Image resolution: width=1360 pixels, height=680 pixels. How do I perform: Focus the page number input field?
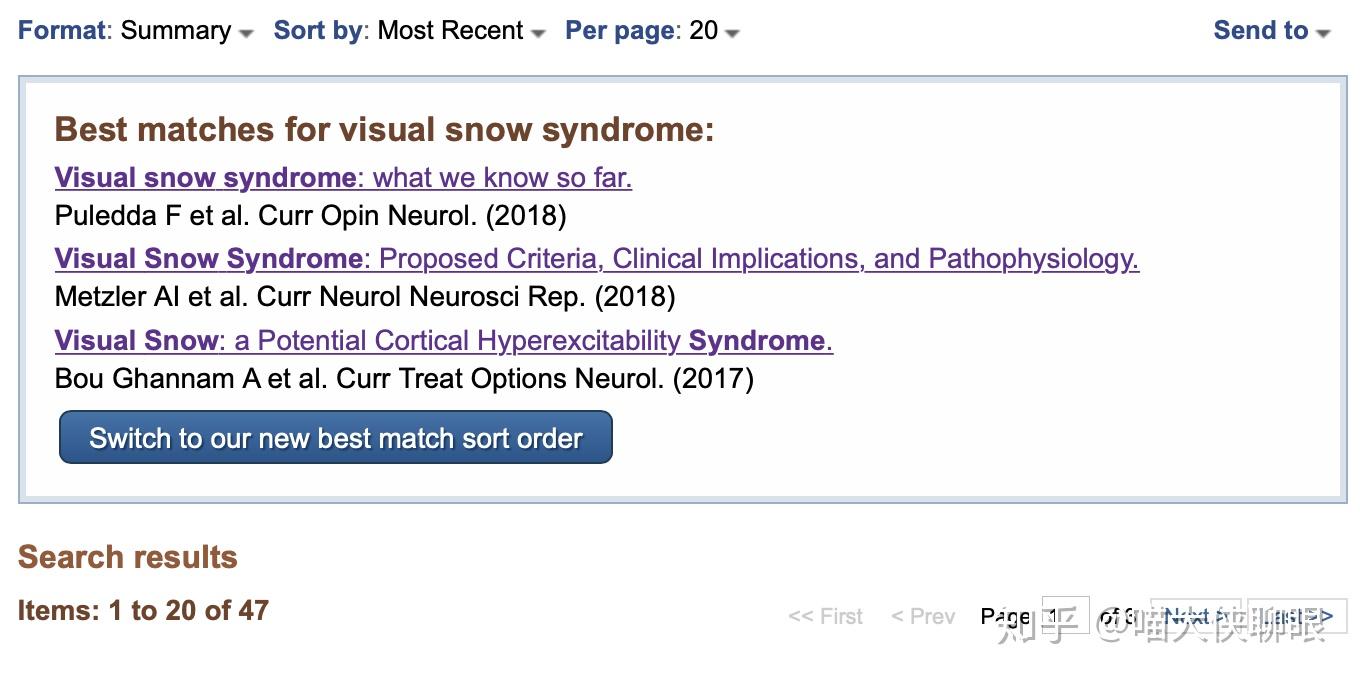pyautogui.click(x=1065, y=616)
